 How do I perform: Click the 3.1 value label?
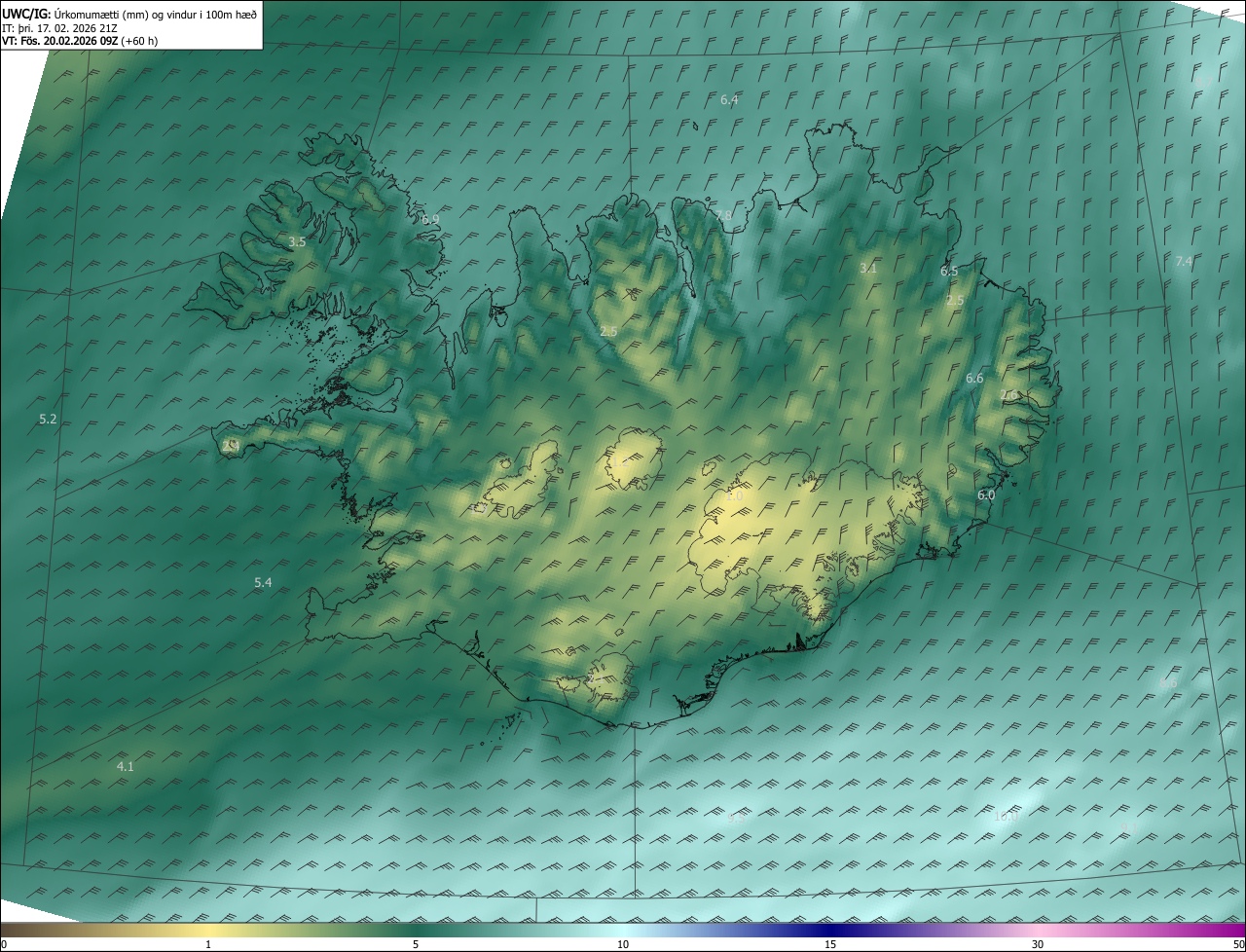(868, 268)
